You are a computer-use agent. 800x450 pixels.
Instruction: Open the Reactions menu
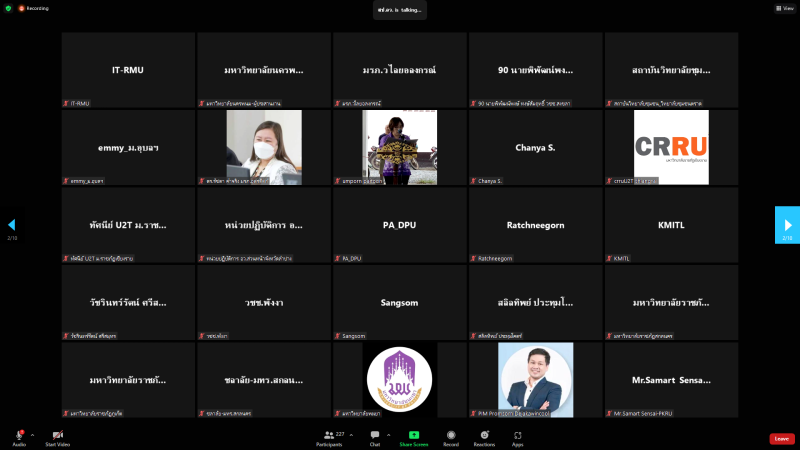tap(485, 435)
